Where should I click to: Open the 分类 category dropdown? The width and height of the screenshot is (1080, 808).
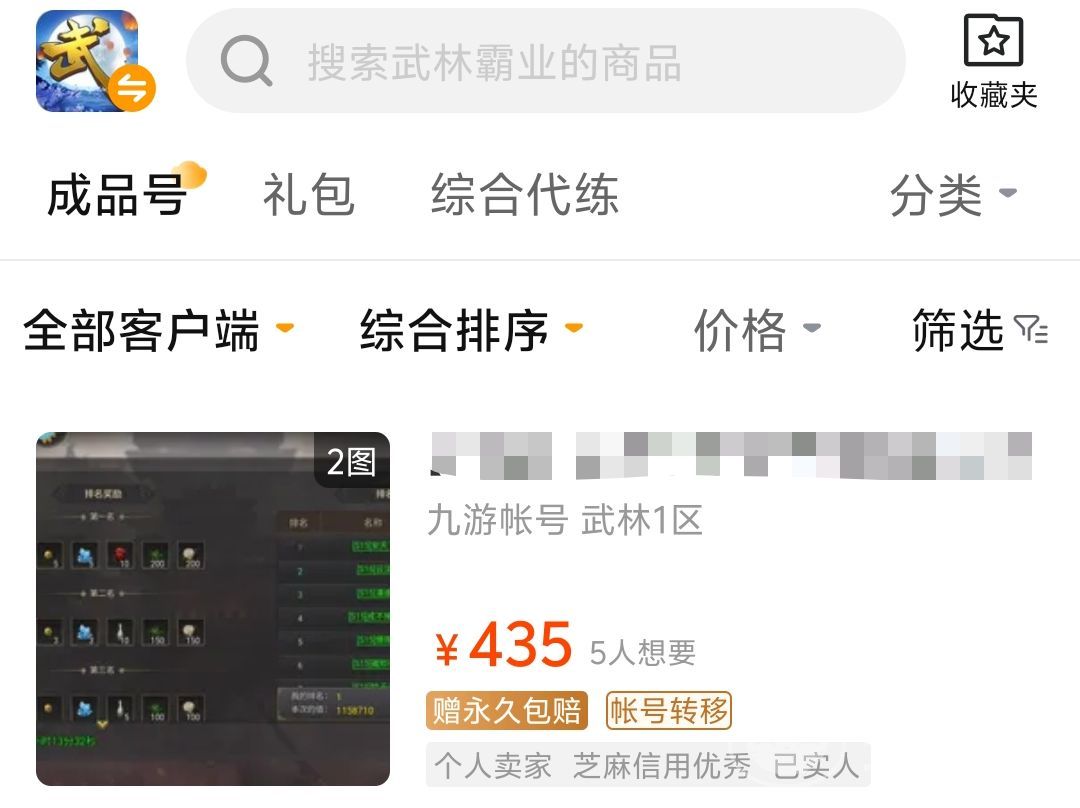(x=953, y=195)
